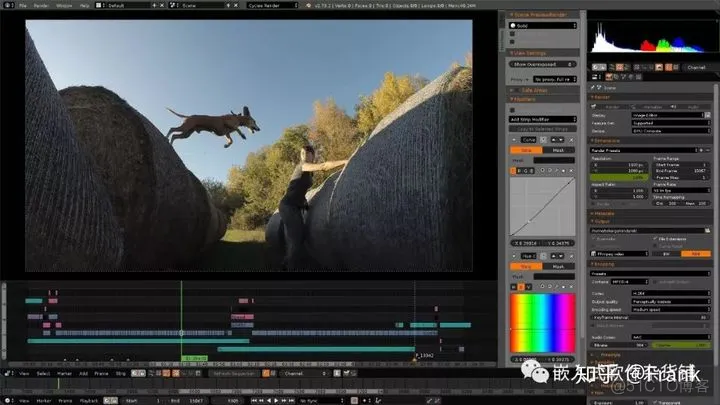Play animation in reverse

tap(269, 401)
